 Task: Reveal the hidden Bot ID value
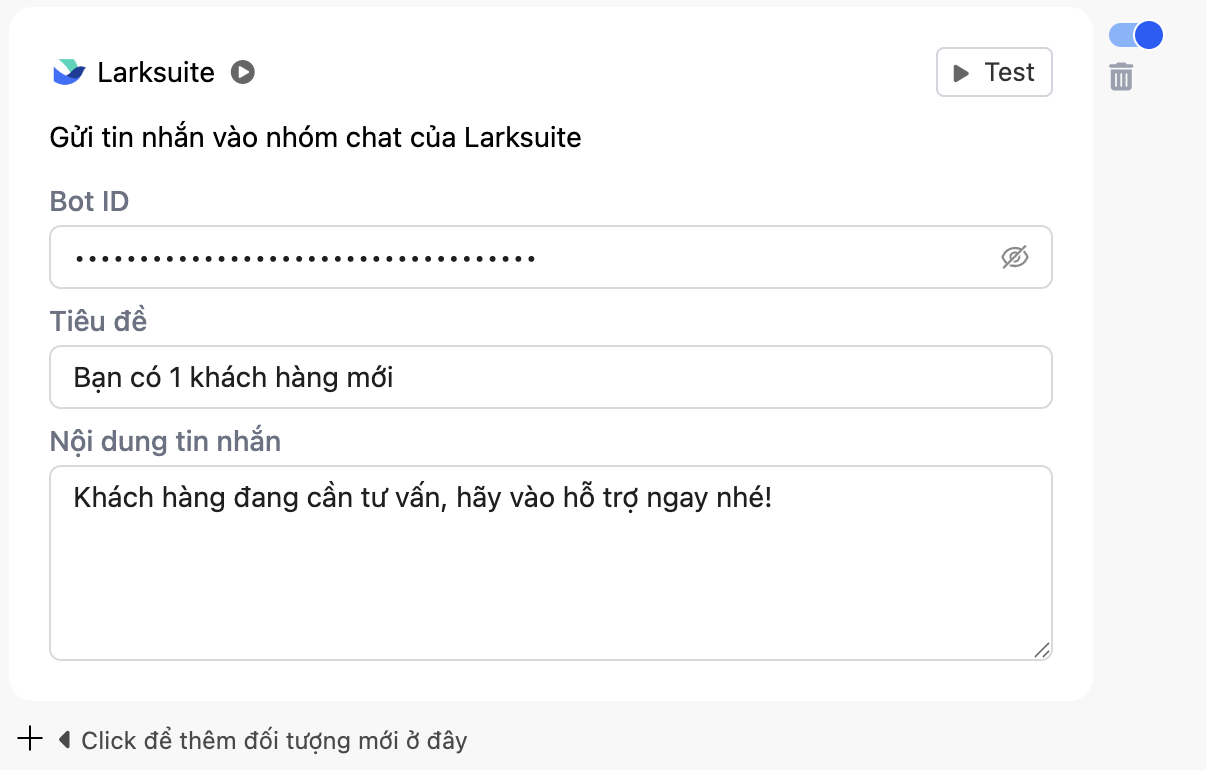pos(1014,258)
